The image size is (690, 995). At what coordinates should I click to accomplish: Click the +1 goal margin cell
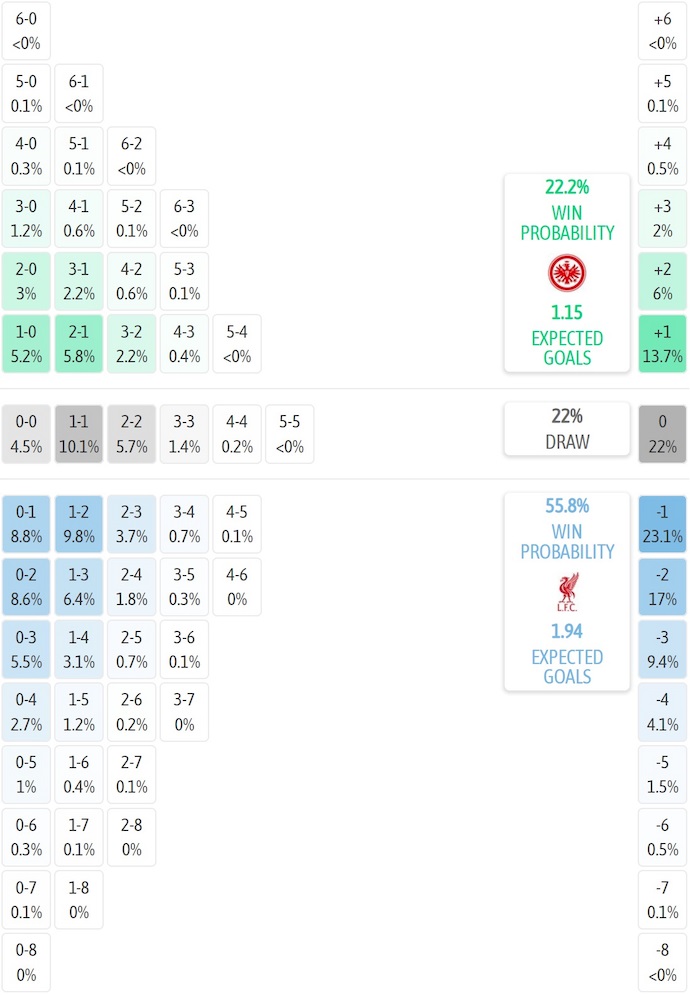click(x=662, y=344)
